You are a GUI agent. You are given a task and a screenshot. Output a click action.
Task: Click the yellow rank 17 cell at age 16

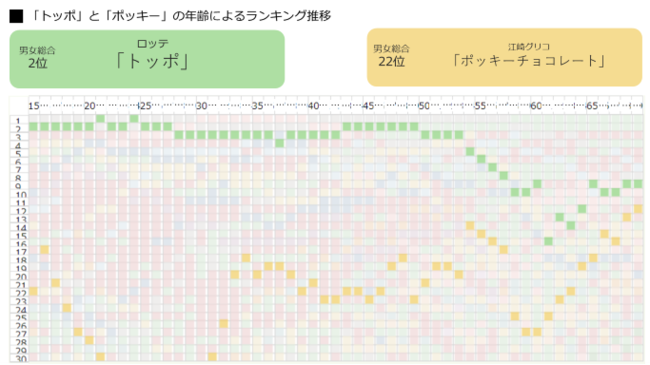(x=44, y=250)
